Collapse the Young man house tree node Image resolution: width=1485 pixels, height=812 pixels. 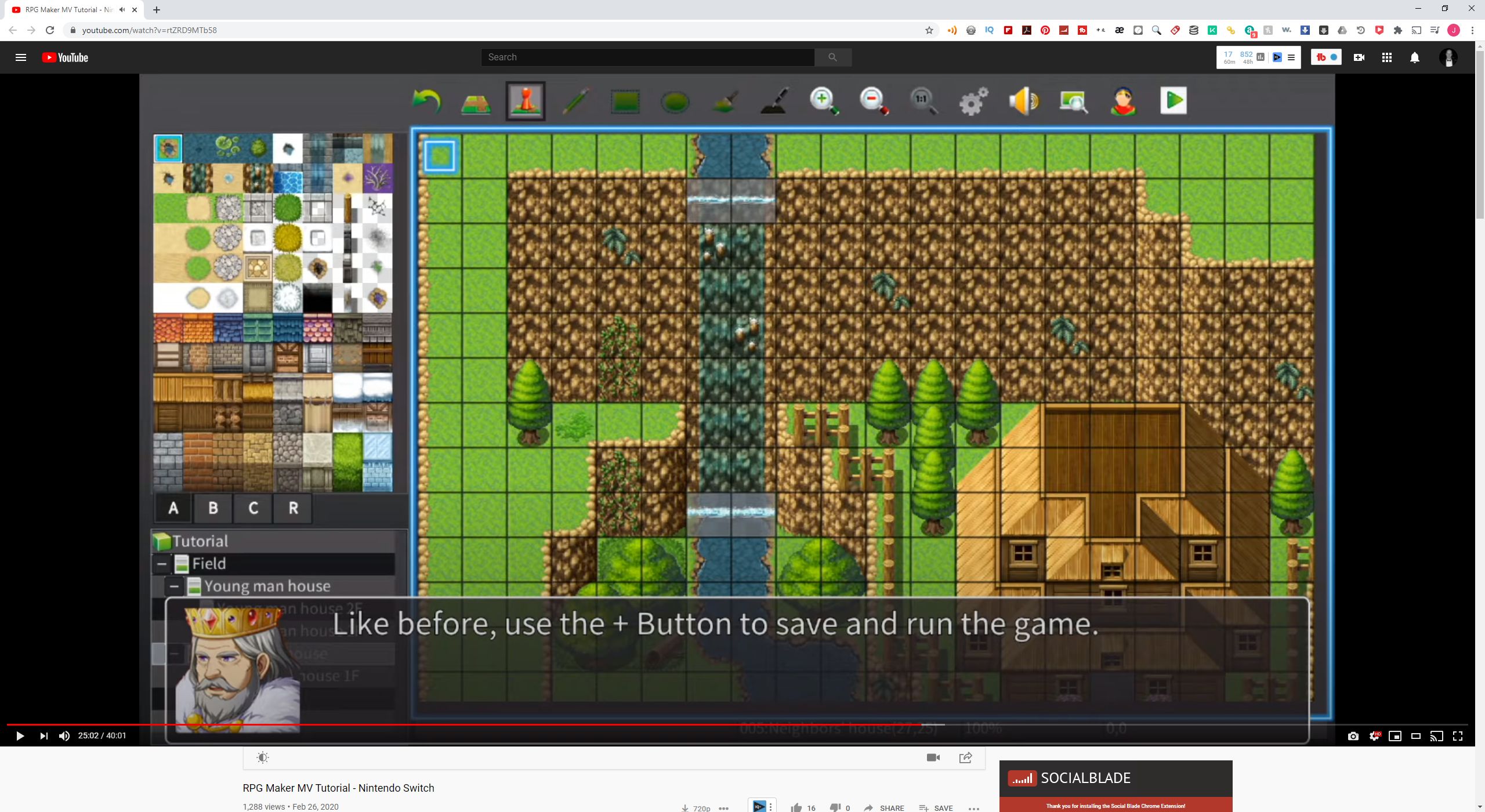coord(173,586)
